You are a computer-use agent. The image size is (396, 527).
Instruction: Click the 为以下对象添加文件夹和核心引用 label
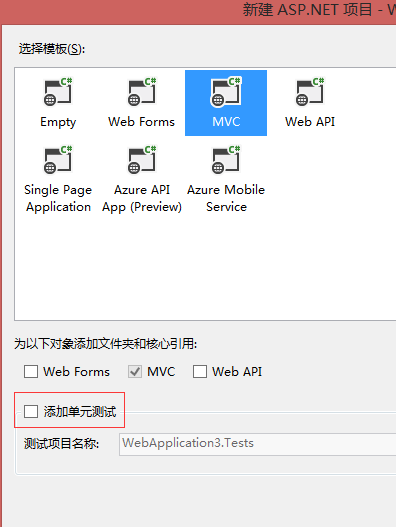pos(106,344)
